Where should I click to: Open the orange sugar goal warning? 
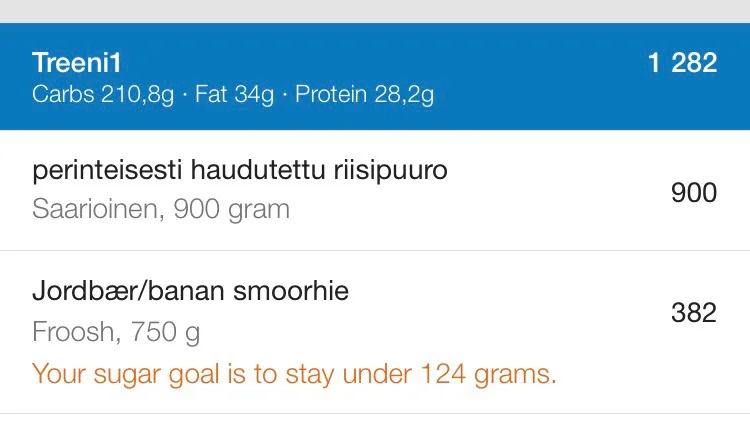[294, 374]
